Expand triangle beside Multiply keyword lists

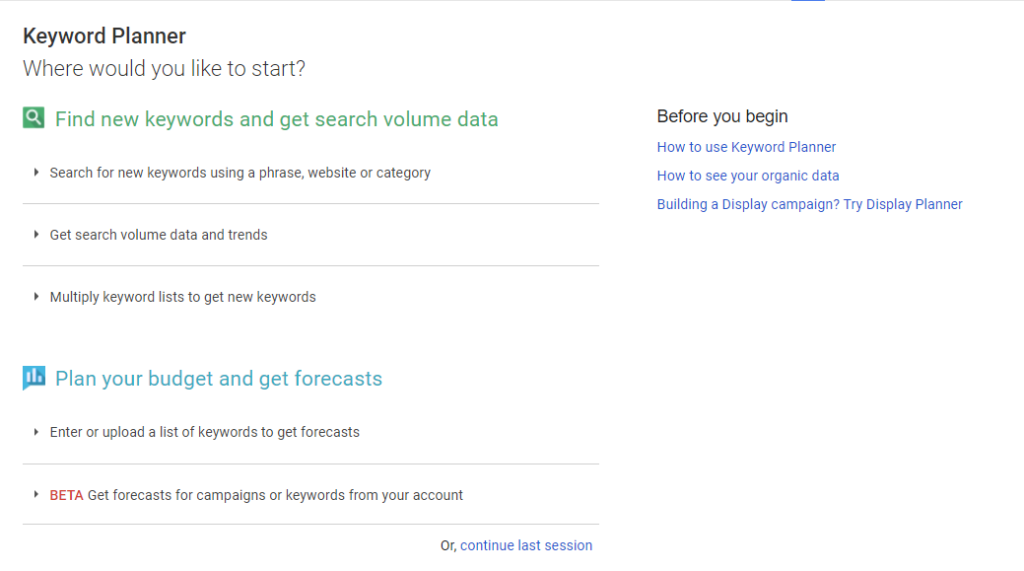(36, 297)
